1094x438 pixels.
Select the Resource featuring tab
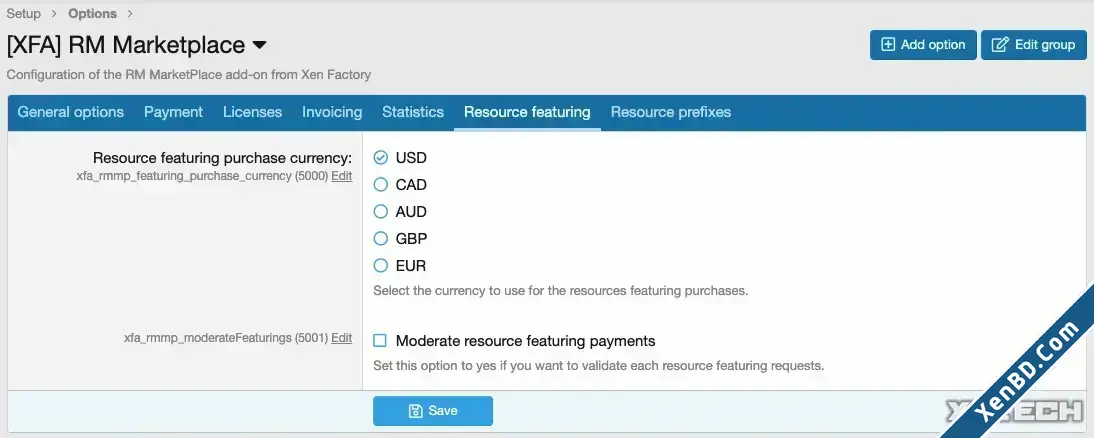527,112
